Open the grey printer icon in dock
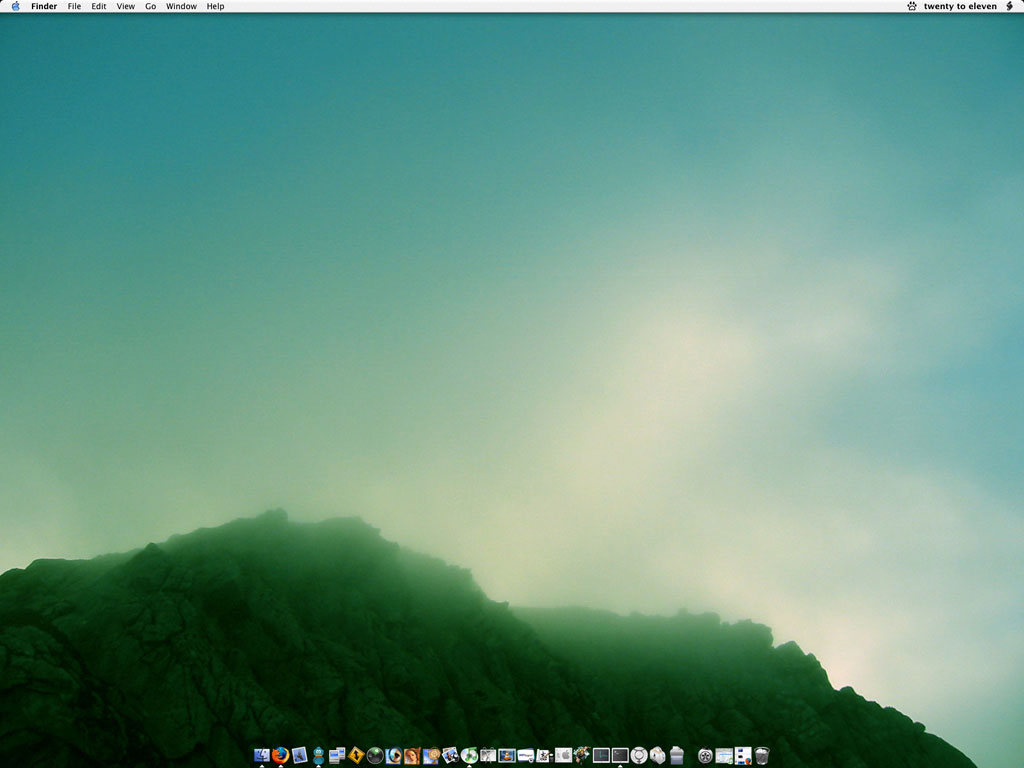The image size is (1024, 768). coord(677,756)
